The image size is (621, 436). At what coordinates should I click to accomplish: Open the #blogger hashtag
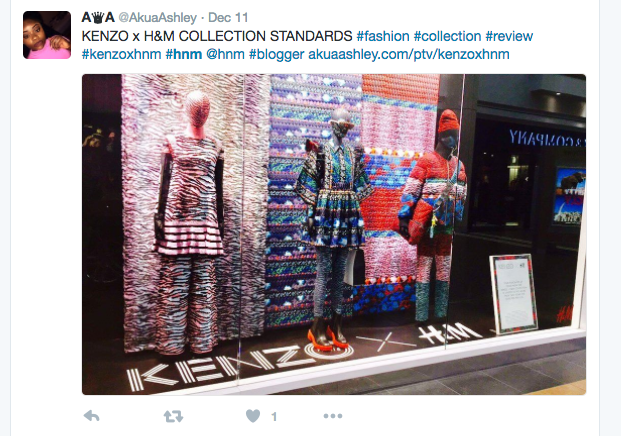[276, 54]
